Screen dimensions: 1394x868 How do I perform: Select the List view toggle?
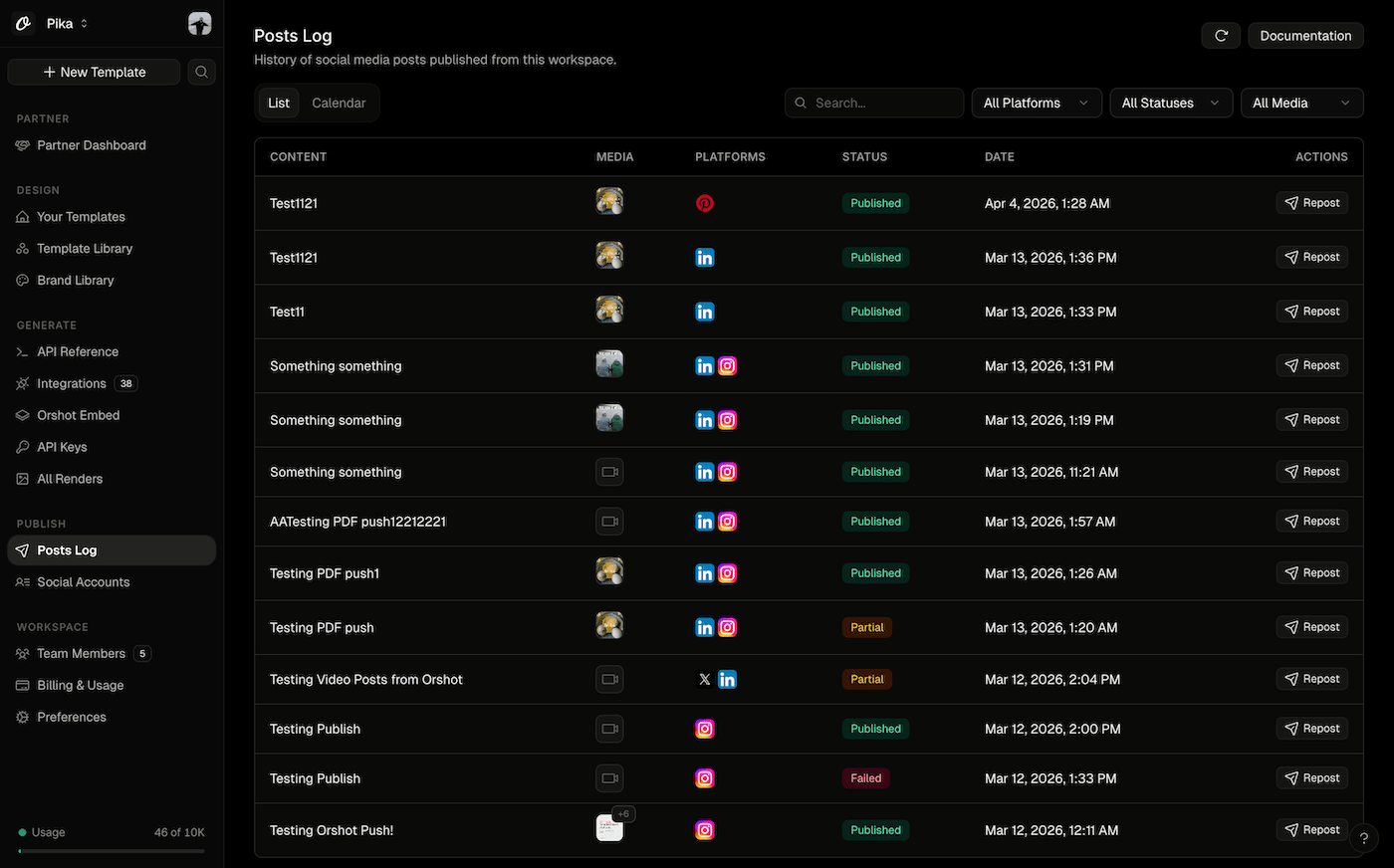(x=279, y=103)
